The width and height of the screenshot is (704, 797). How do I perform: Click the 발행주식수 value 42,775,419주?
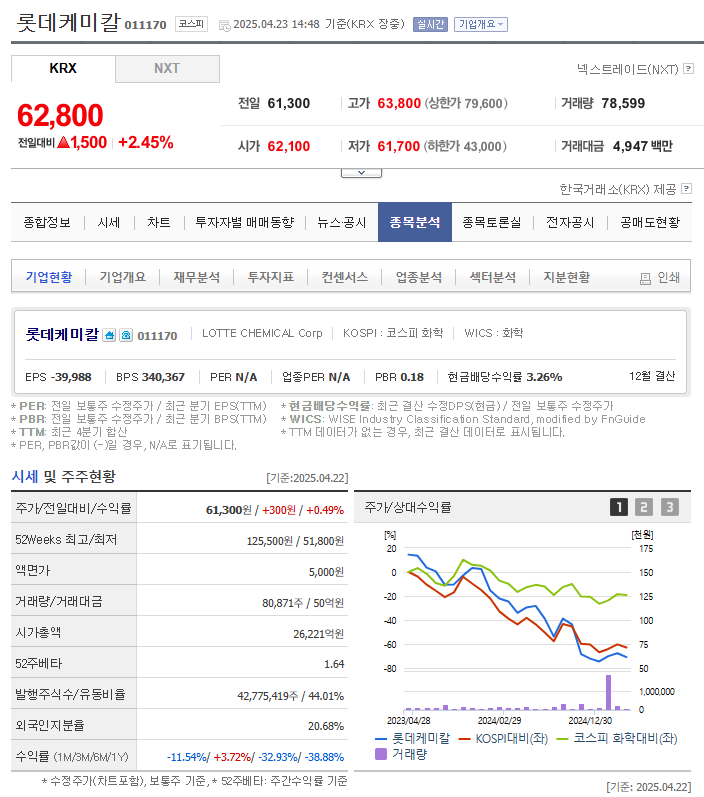click(x=267, y=696)
